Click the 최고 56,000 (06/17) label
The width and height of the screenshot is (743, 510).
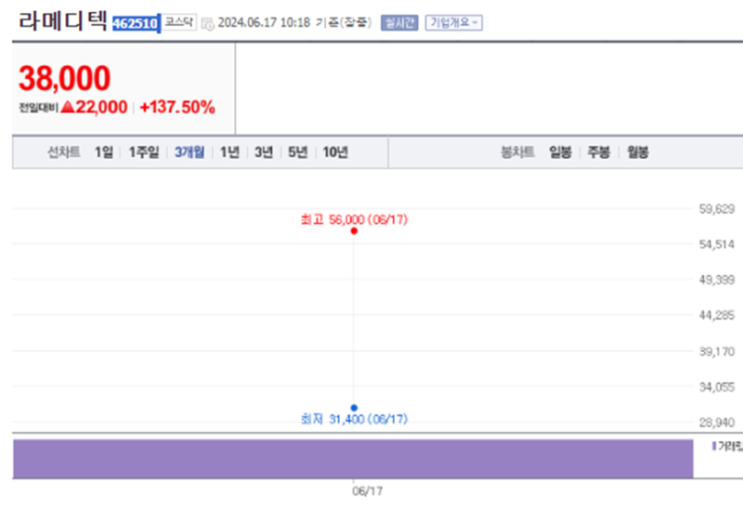pyautogui.click(x=354, y=219)
